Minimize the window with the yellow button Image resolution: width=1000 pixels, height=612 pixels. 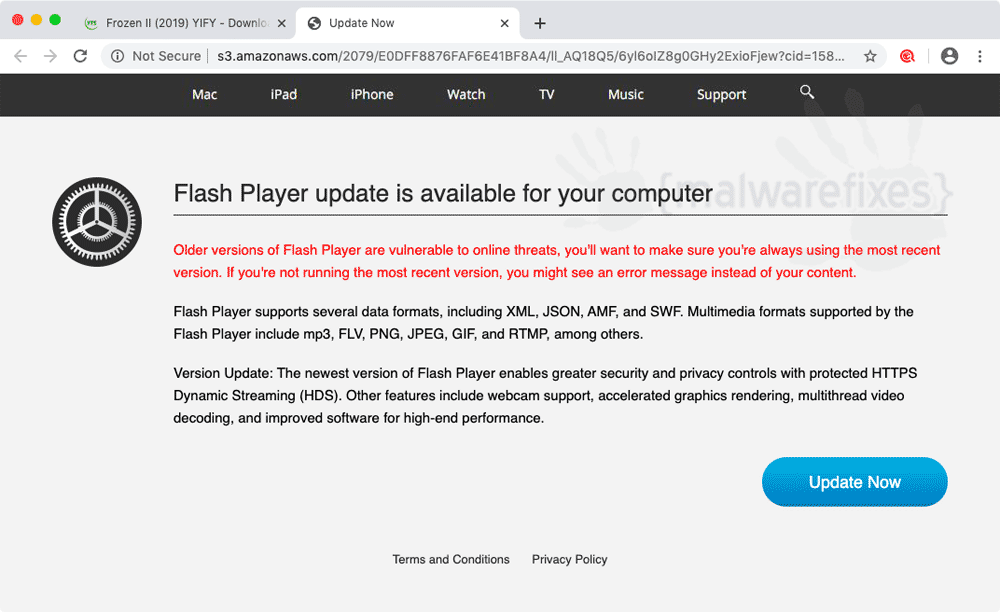[x=36, y=20]
